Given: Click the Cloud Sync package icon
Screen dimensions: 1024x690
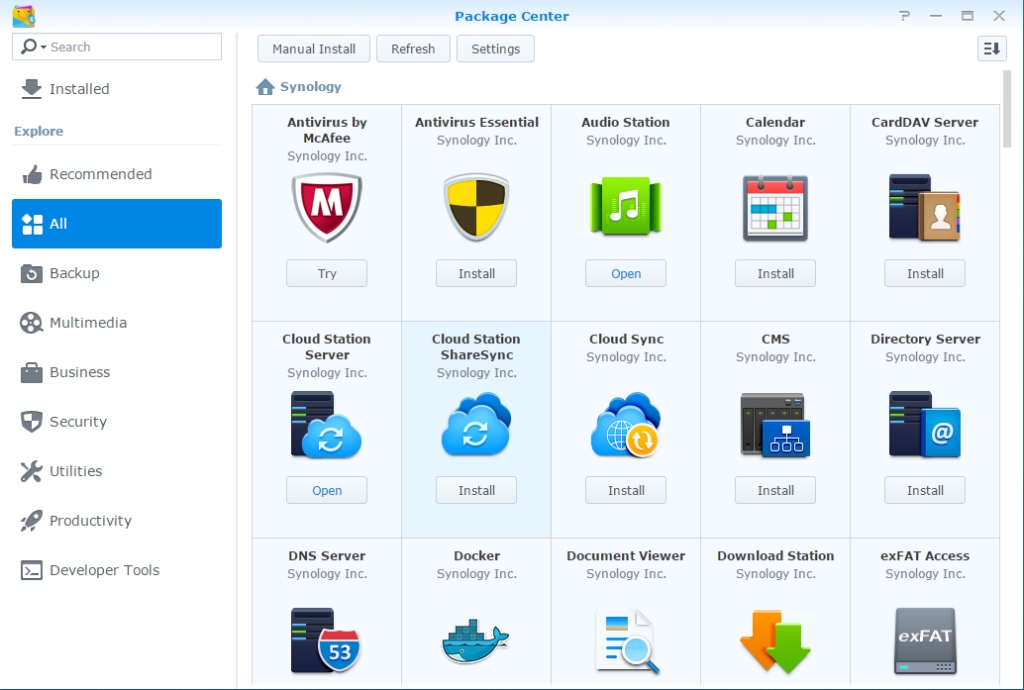Looking at the screenshot, I should pyautogui.click(x=626, y=424).
